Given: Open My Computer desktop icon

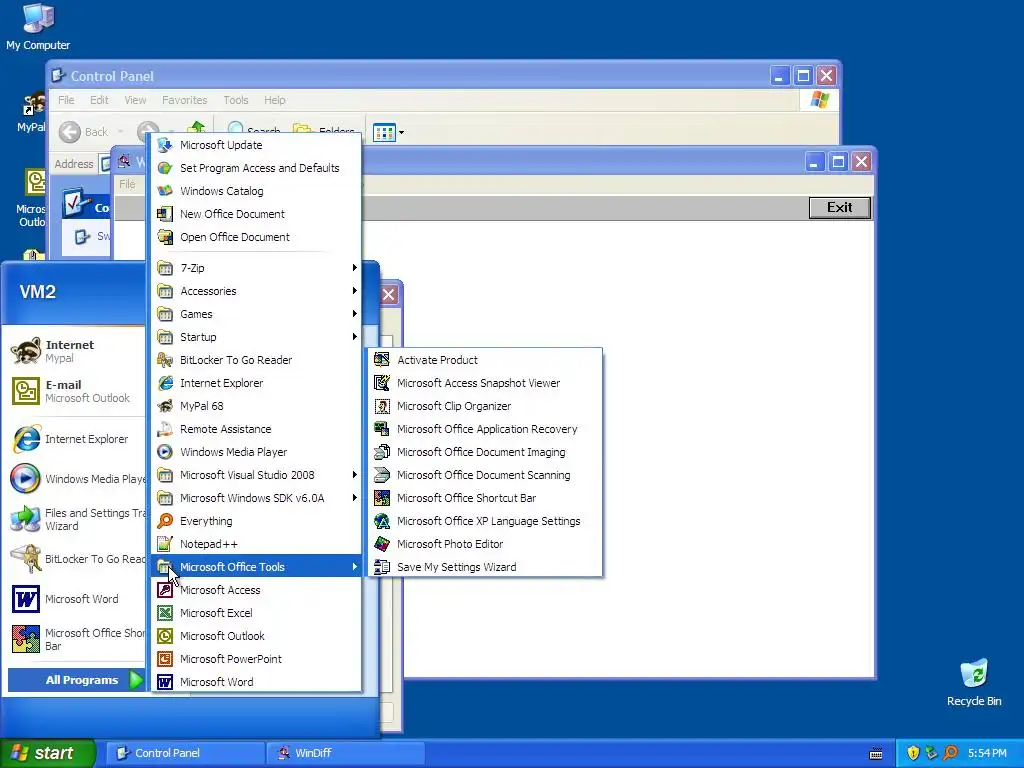Looking at the screenshot, I should click(x=38, y=27).
